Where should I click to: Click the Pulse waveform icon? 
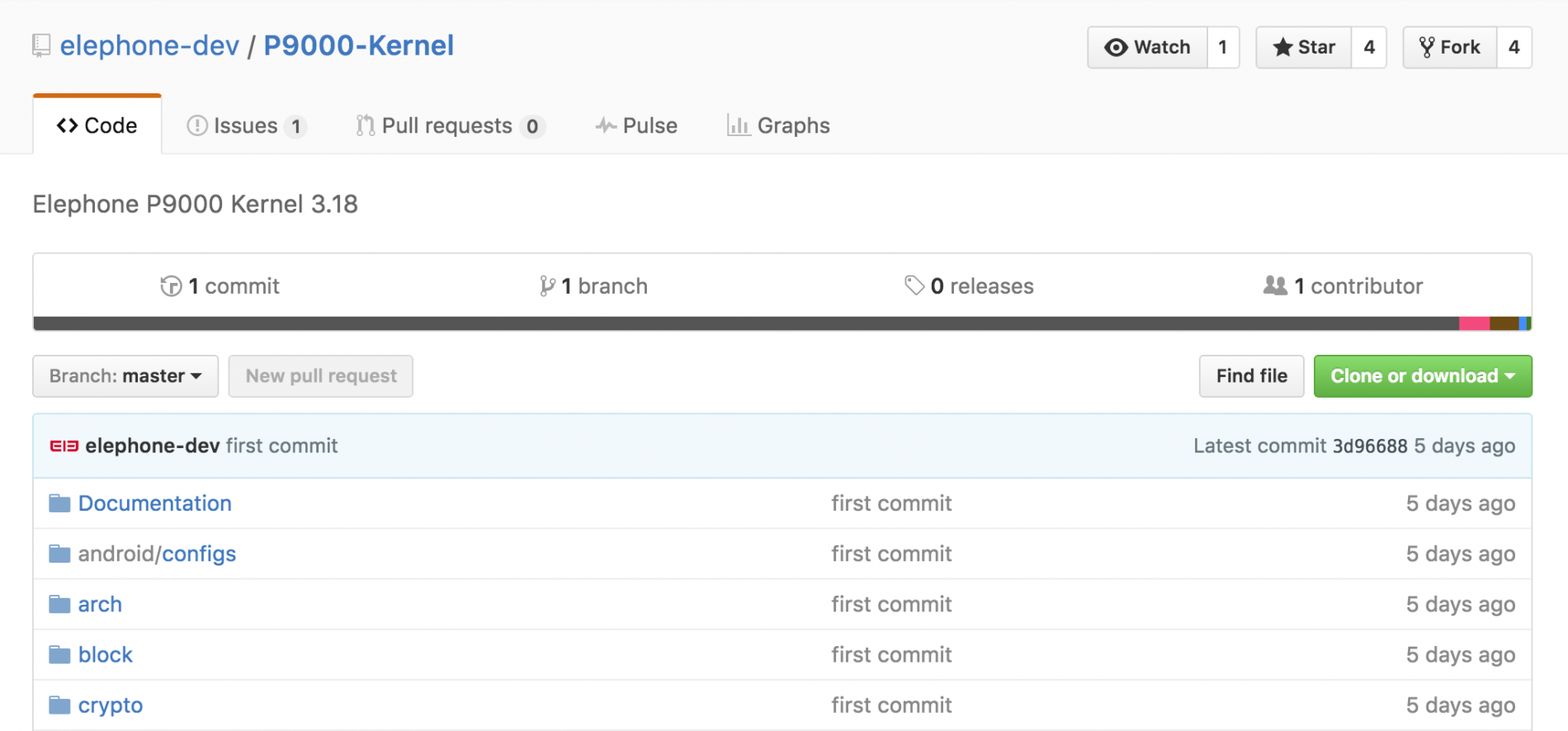606,125
